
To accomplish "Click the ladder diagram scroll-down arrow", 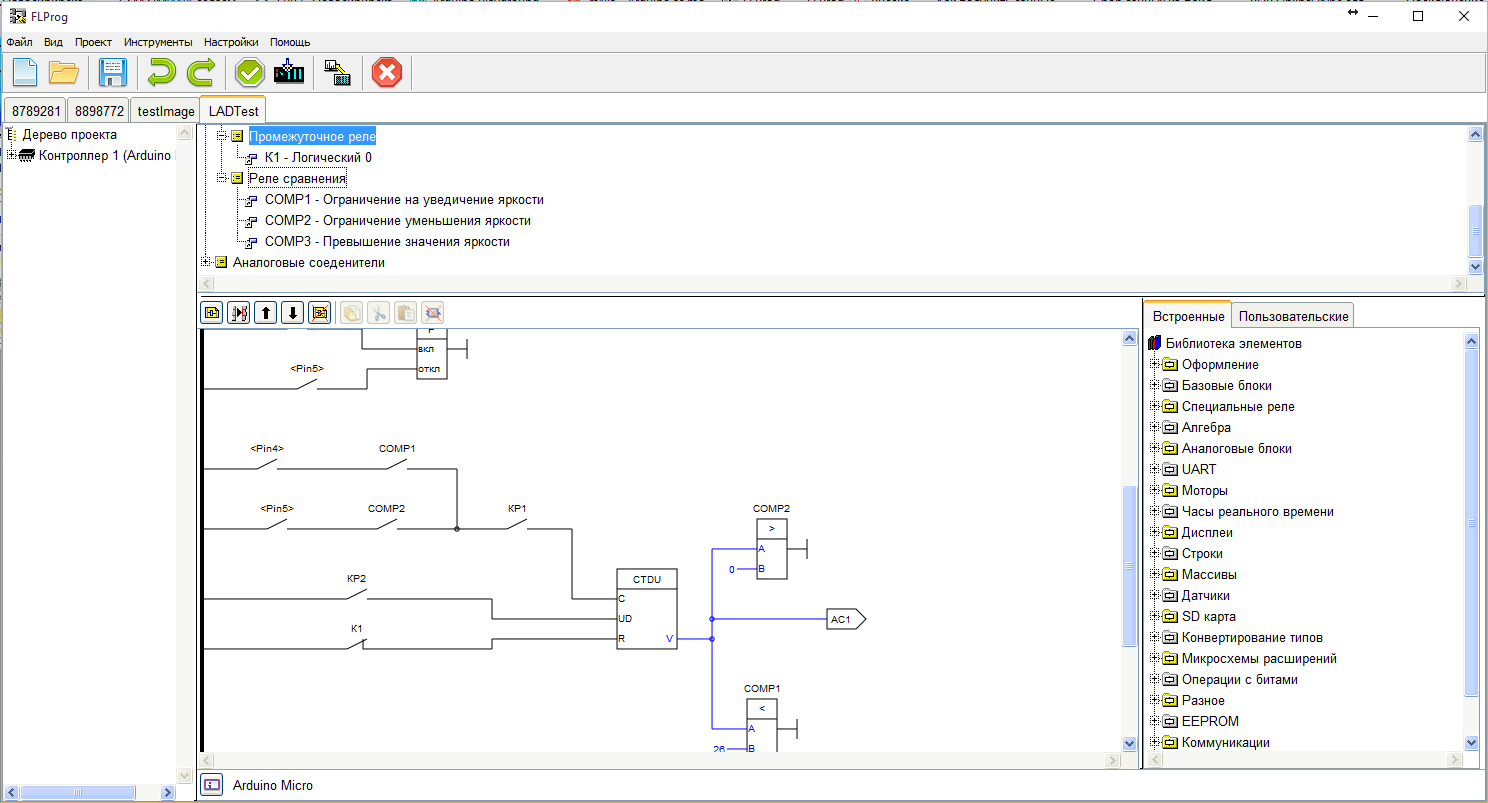I will point(1130,744).
